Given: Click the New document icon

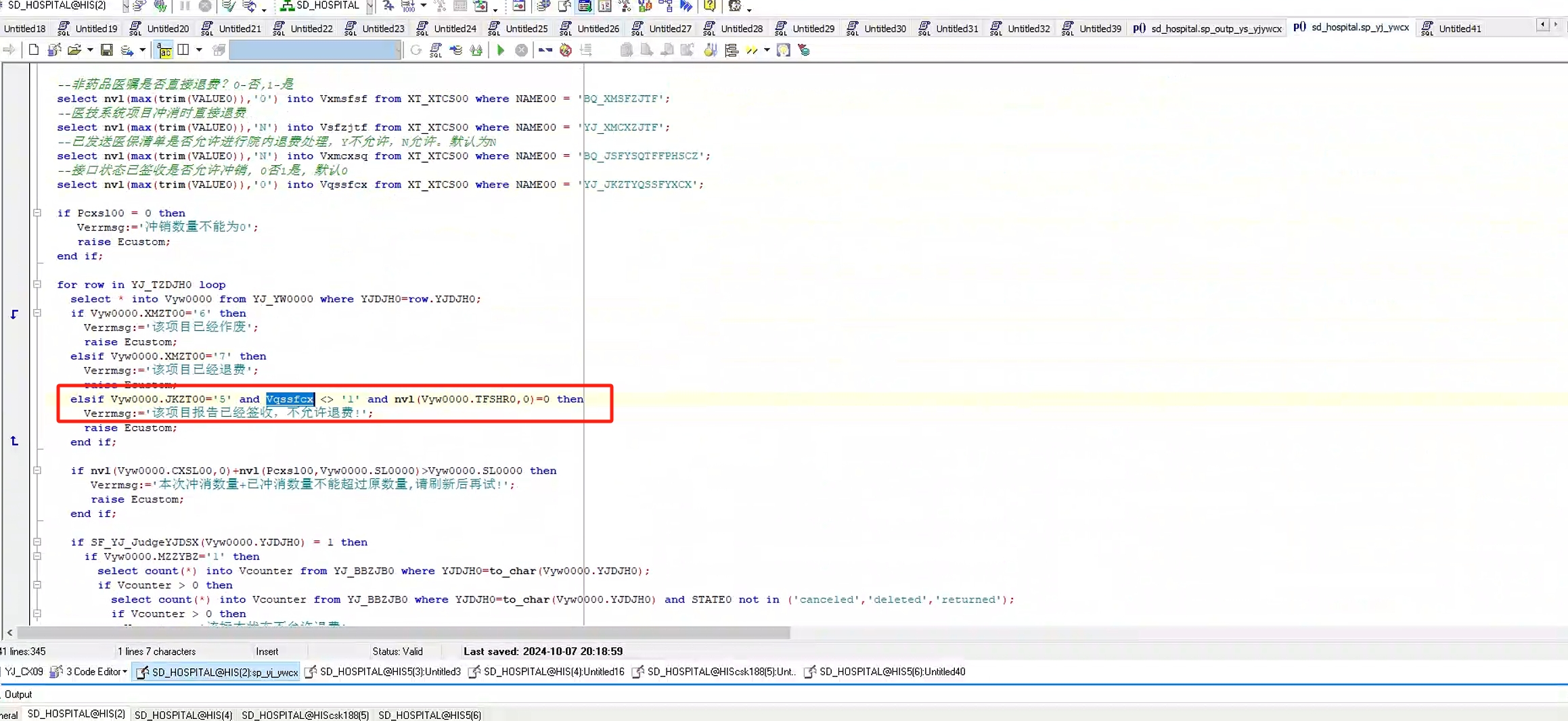Looking at the screenshot, I should click(33, 50).
